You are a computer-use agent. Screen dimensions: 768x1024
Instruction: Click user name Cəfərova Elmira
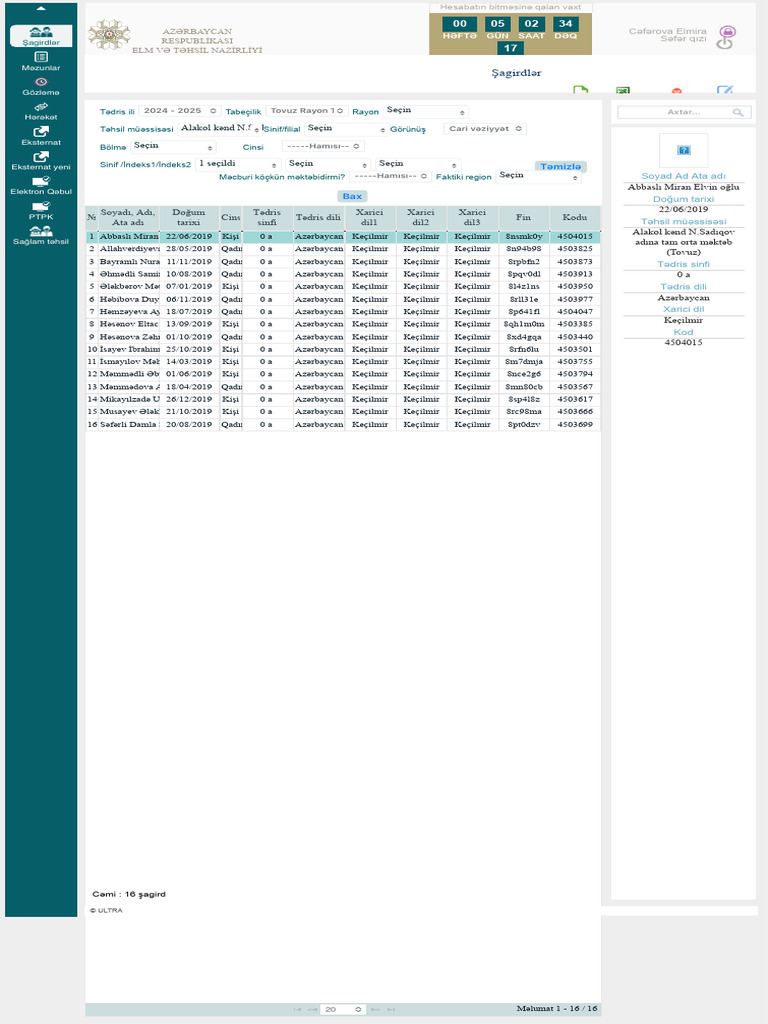(667, 35)
